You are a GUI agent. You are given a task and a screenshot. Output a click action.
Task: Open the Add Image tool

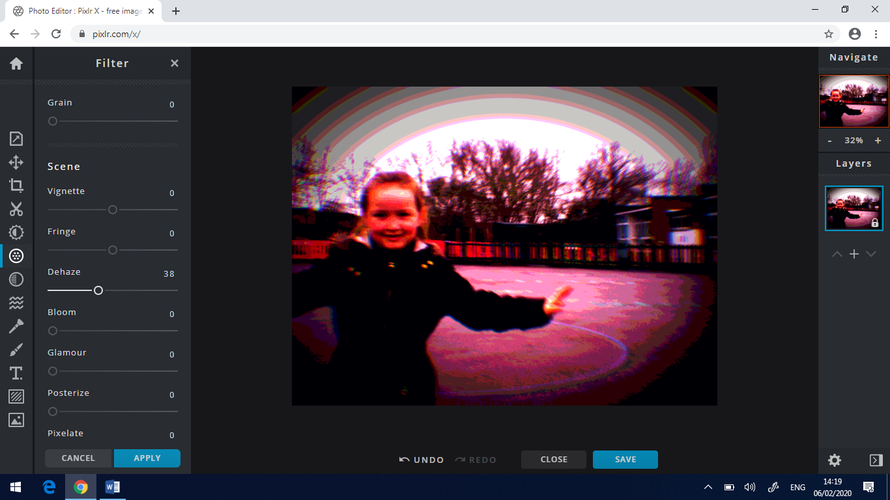coord(16,420)
